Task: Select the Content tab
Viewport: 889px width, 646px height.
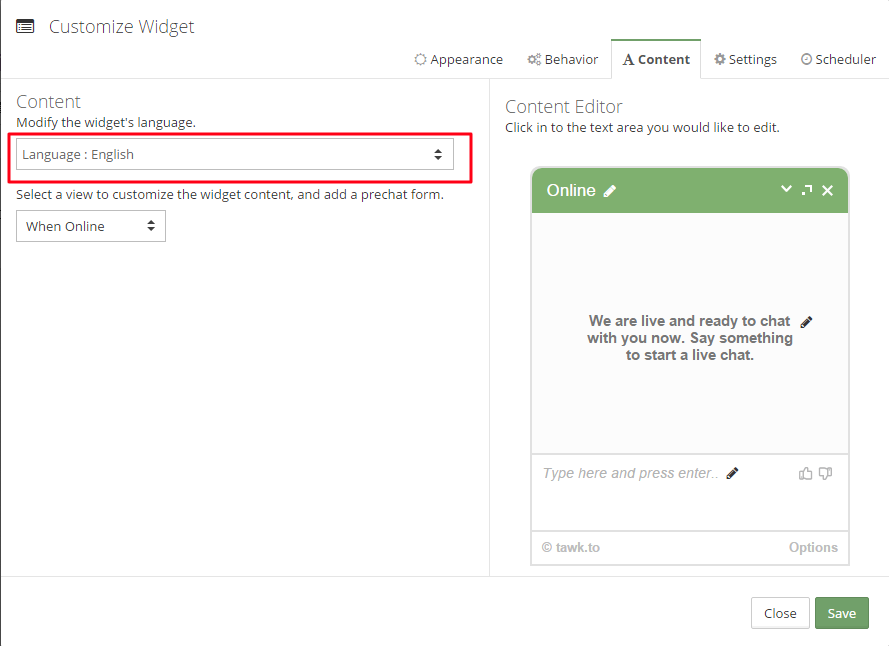Action: (x=656, y=59)
